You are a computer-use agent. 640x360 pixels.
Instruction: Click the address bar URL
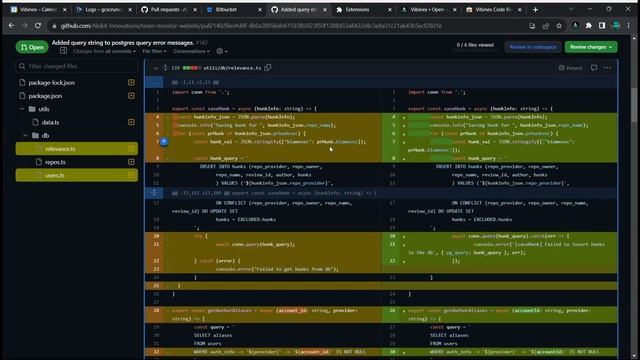click(x=251, y=26)
